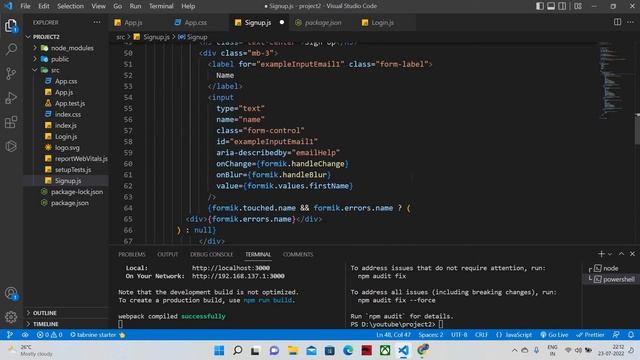Click the Explorer more actions ellipsis
640x360 pixels.
tap(97, 22)
